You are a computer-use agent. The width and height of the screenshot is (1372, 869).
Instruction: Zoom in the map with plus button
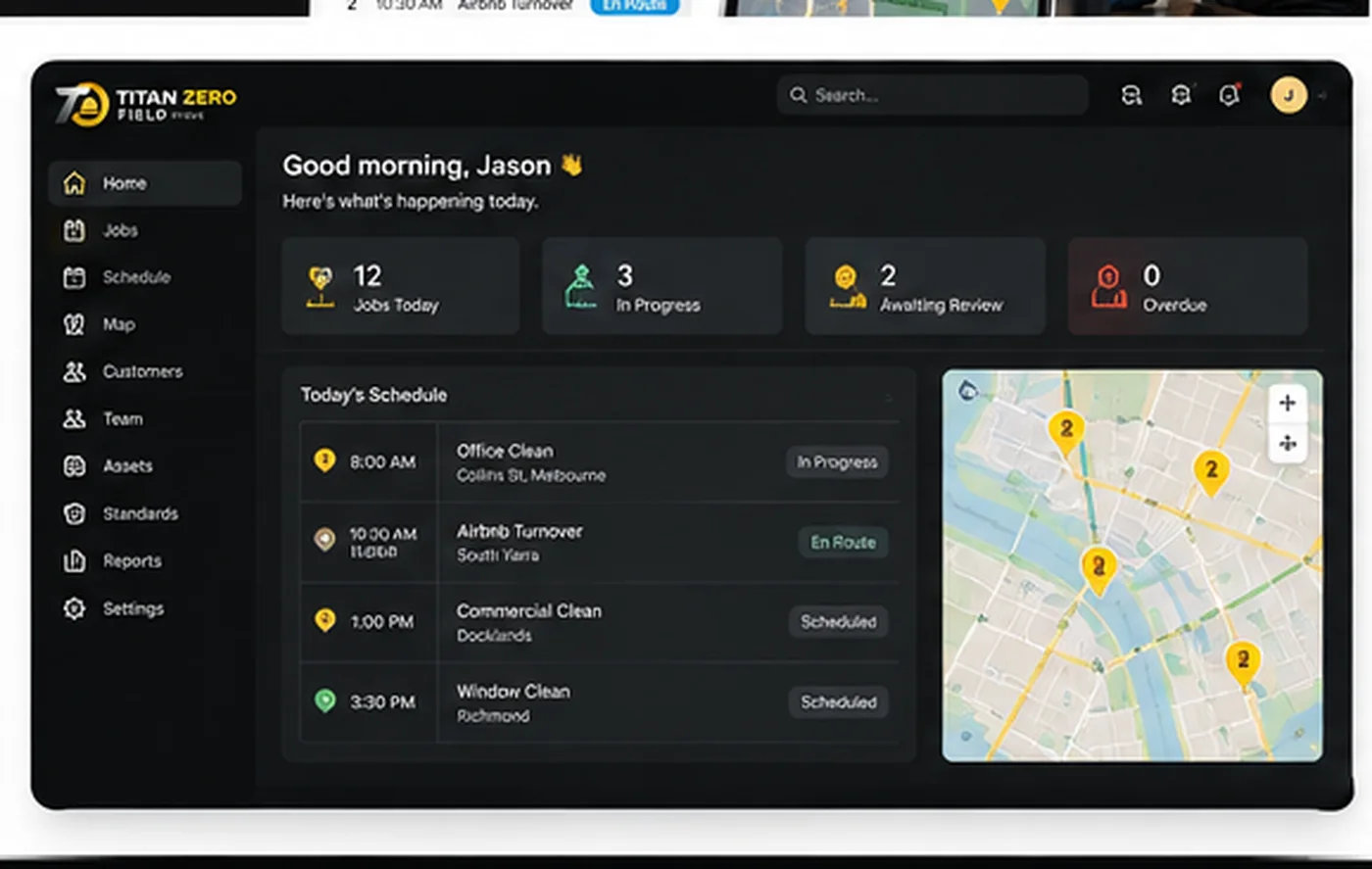[1288, 403]
